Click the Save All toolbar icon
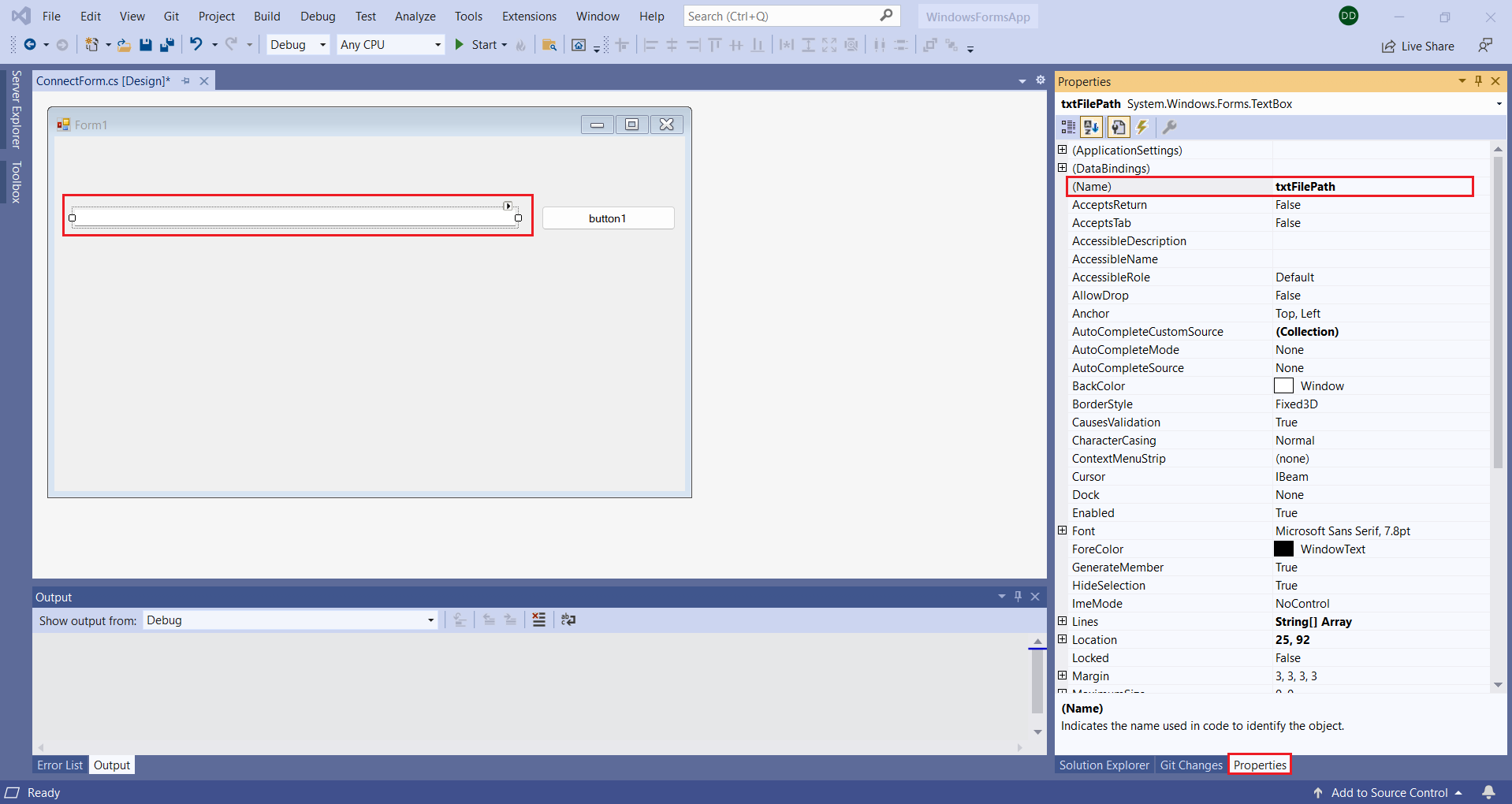Image resolution: width=1512 pixels, height=804 pixels. [166, 45]
